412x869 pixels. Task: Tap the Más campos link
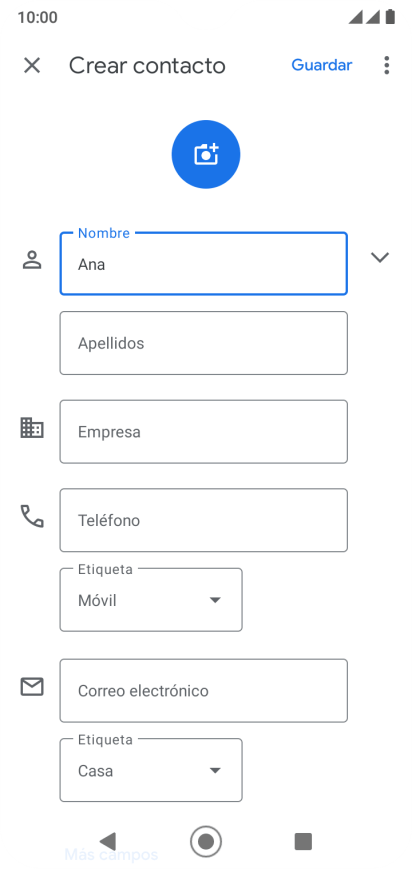point(111,855)
